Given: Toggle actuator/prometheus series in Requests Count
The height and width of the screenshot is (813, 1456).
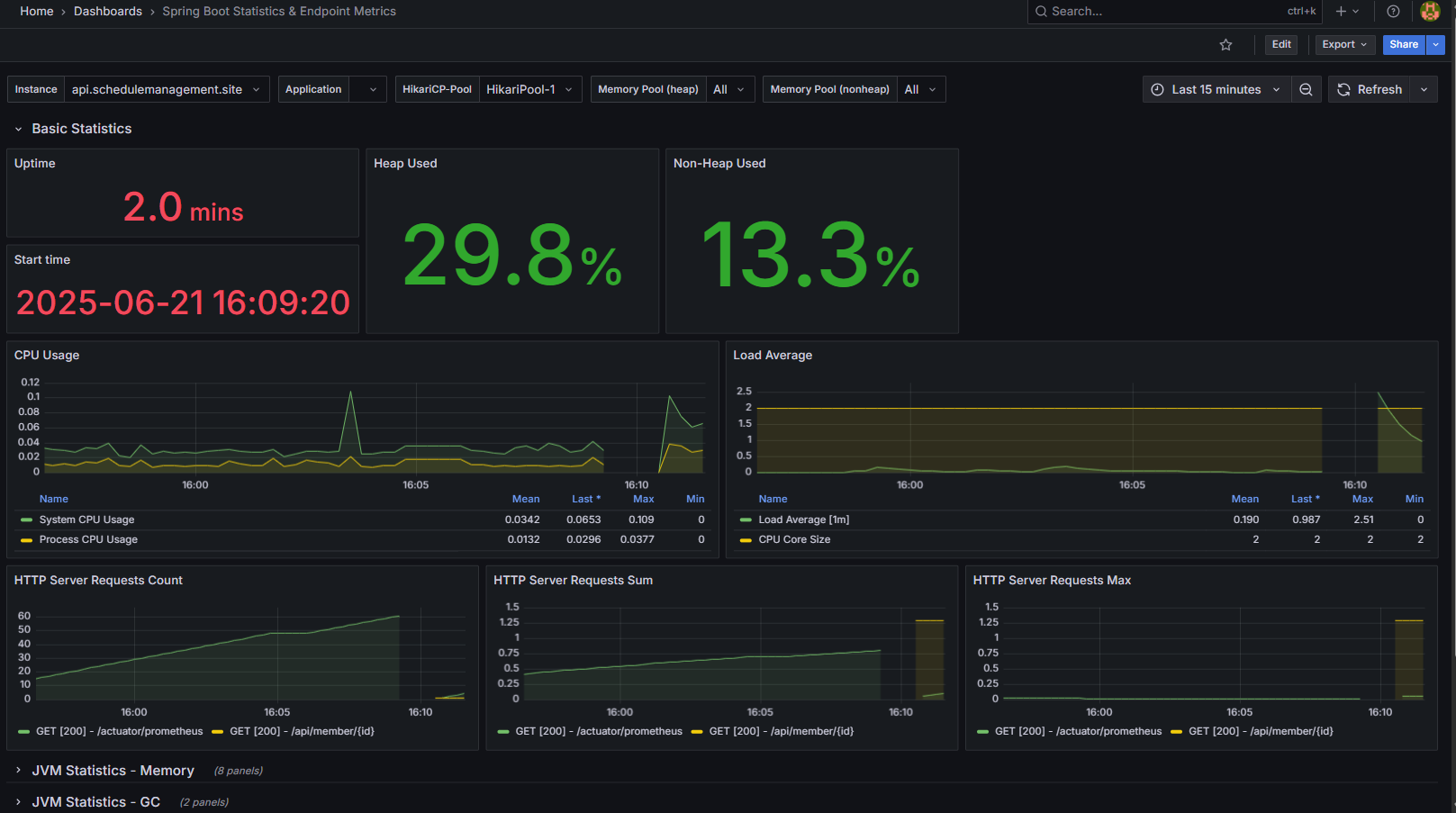Looking at the screenshot, I should point(120,731).
